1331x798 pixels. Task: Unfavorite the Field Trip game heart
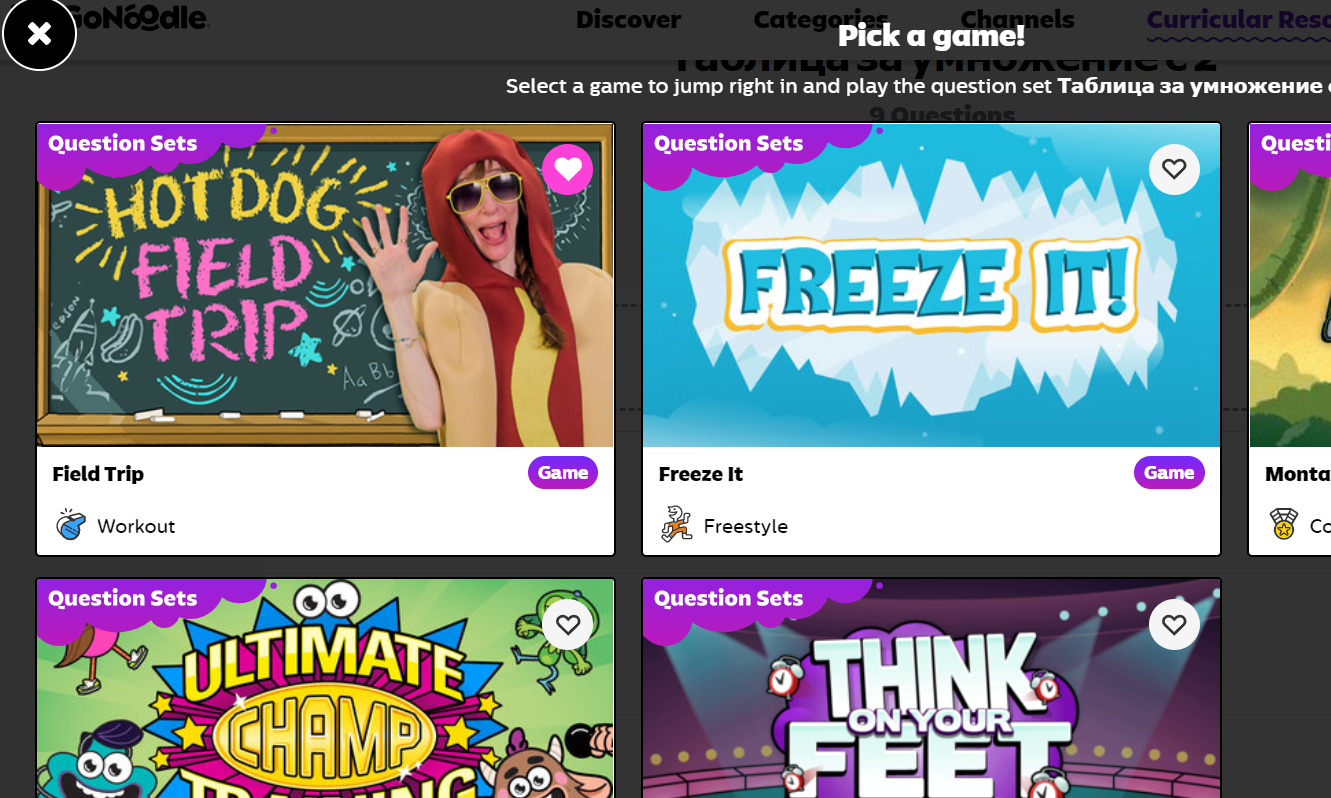tap(568, 170)
